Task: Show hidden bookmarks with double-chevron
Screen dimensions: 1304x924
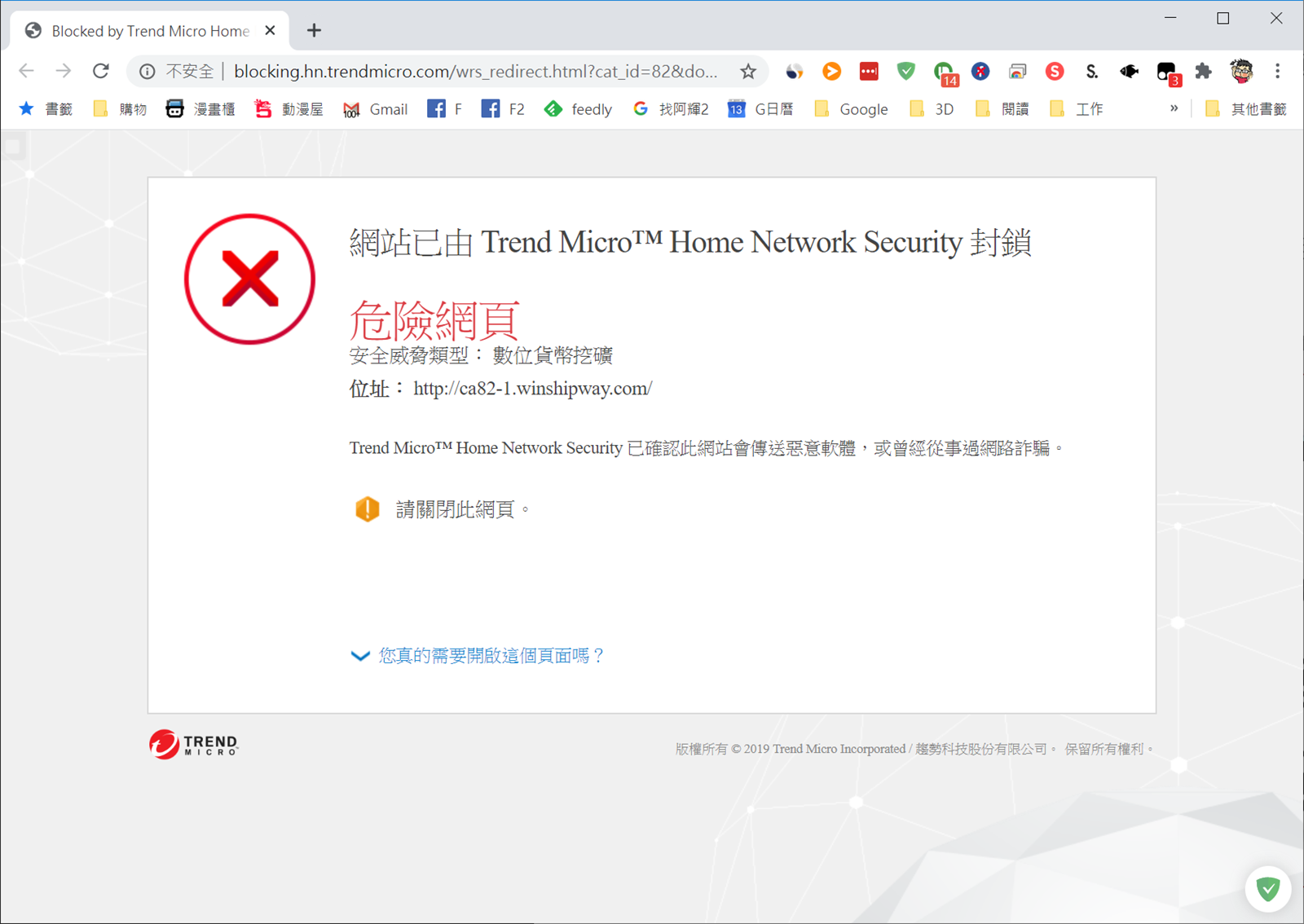Action: click(1174, 108)
